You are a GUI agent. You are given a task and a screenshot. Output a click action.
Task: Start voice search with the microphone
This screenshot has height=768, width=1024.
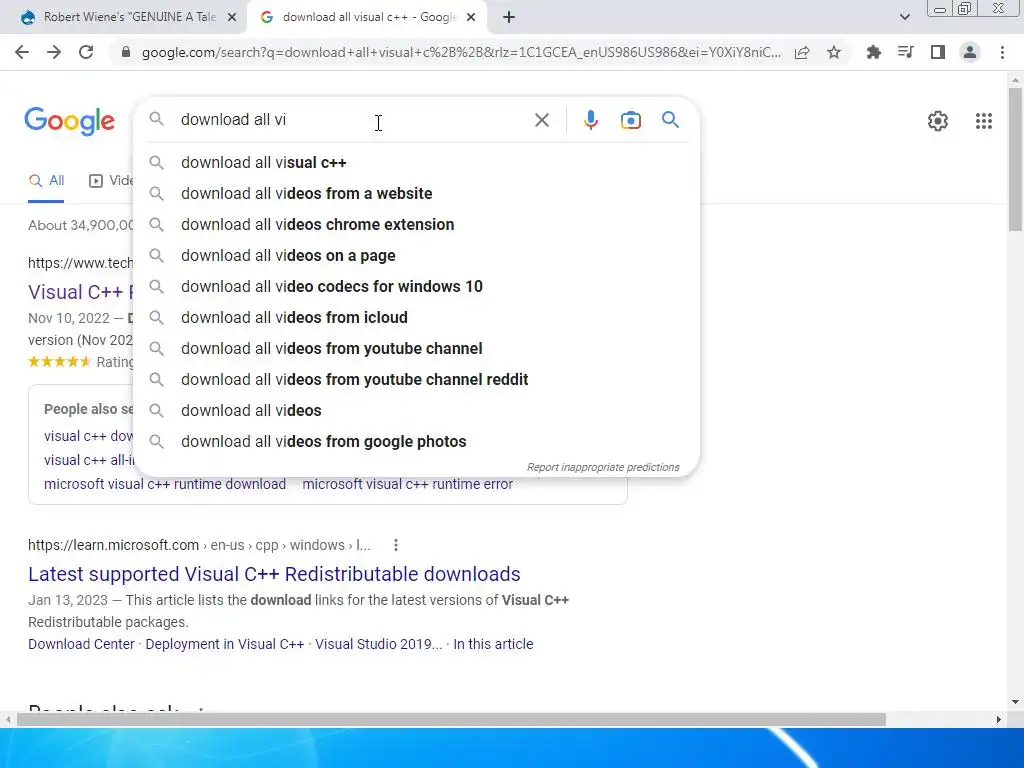click(590, 120)
